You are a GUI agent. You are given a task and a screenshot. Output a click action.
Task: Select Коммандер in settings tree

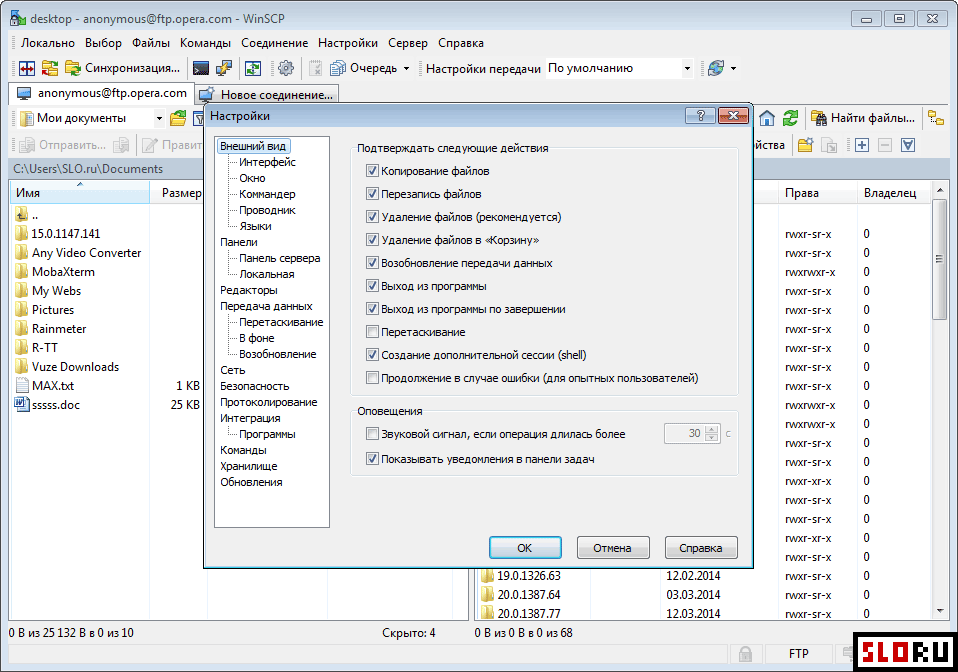click(x=267, y=194)
